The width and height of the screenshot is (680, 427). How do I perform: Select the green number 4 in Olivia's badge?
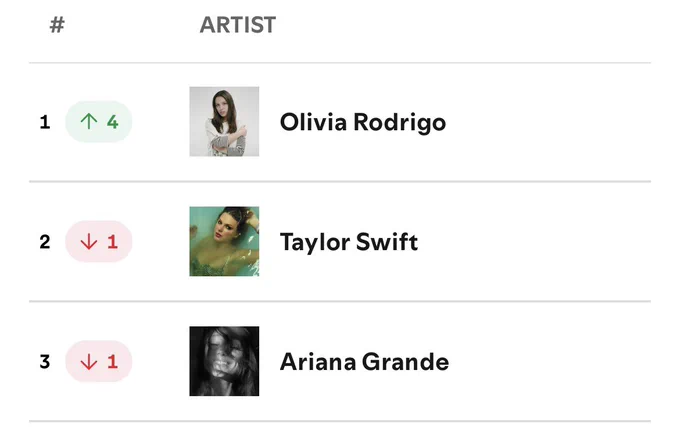point(113,122)
